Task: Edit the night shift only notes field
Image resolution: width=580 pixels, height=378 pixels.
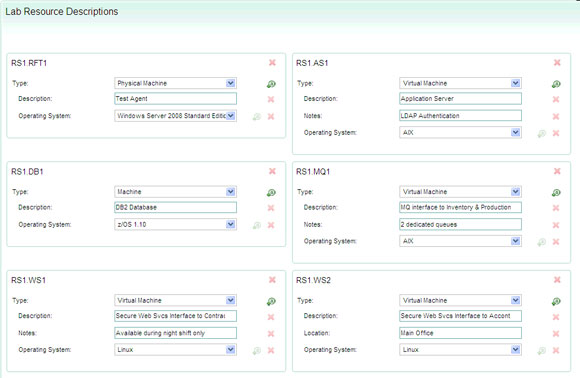Action: pos(175,333)
